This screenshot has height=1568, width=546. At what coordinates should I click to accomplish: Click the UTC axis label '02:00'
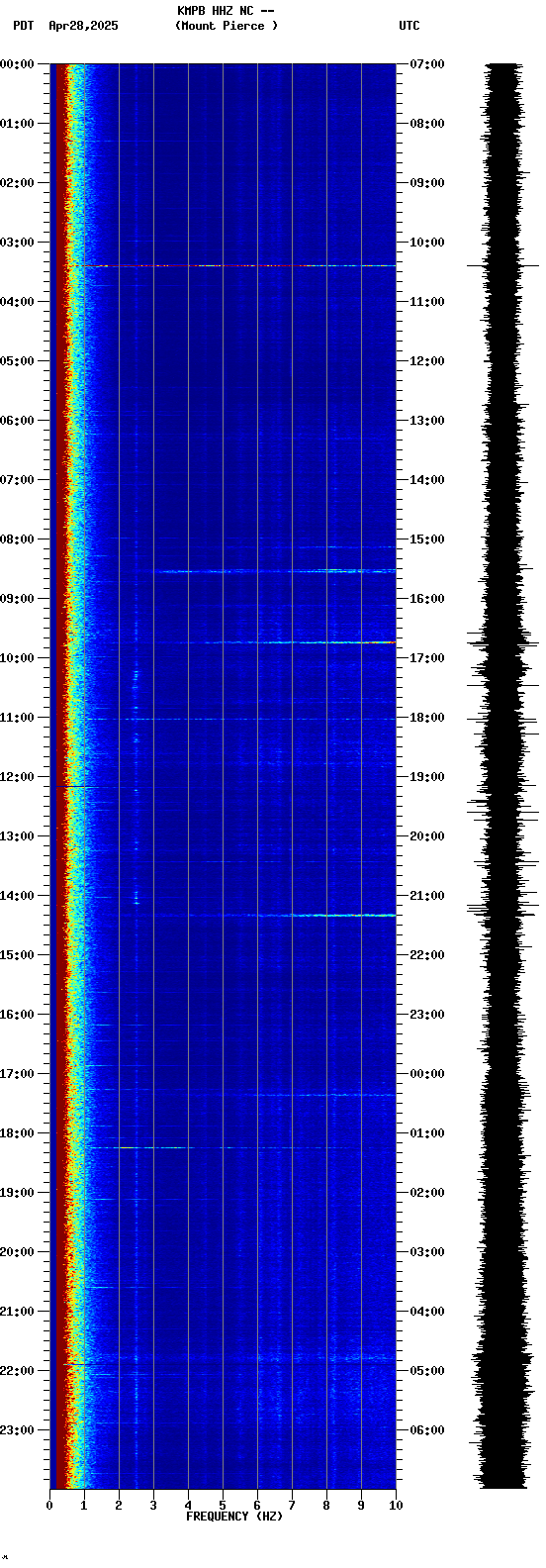coord(427,1193)
